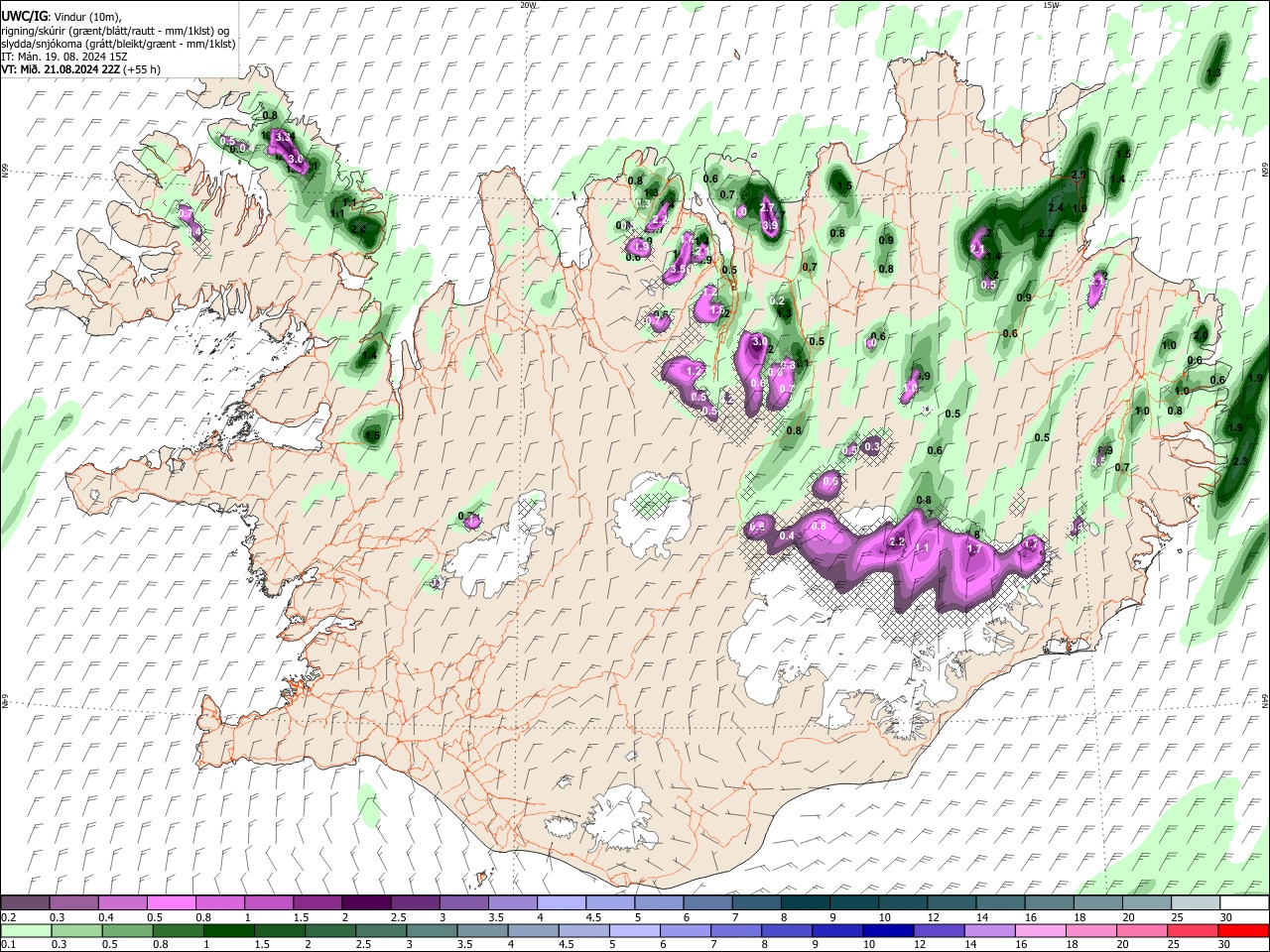Click the black '2.2' value in northeast band
Viewport: 1270px width, 952px height.
(1045, 233)
